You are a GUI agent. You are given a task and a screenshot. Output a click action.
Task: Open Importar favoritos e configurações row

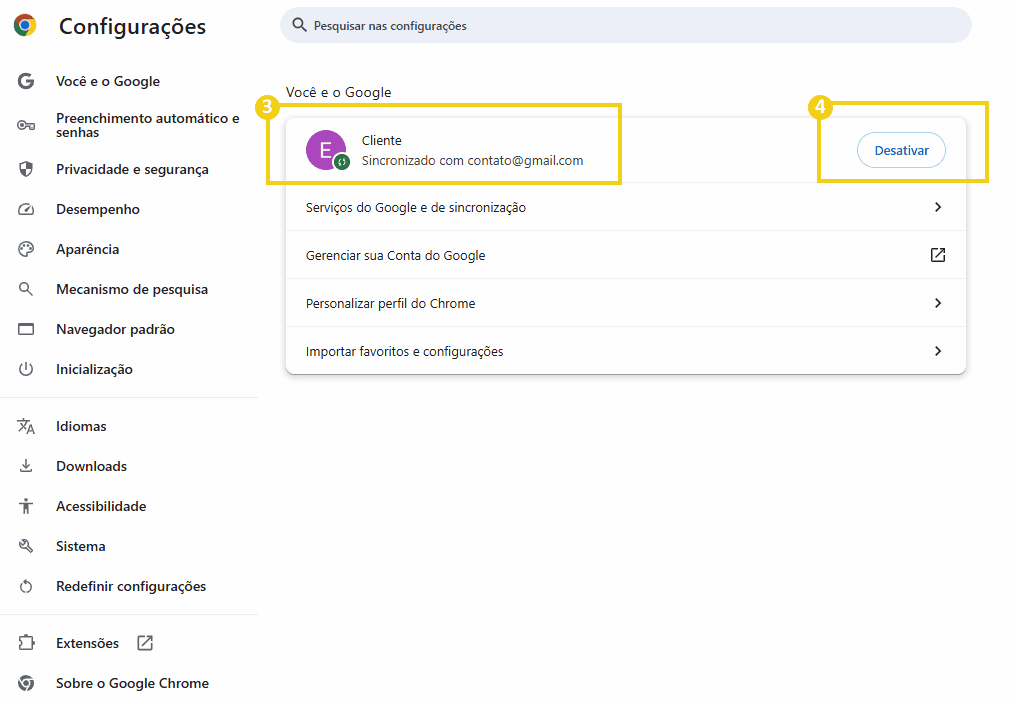point(625,351)
